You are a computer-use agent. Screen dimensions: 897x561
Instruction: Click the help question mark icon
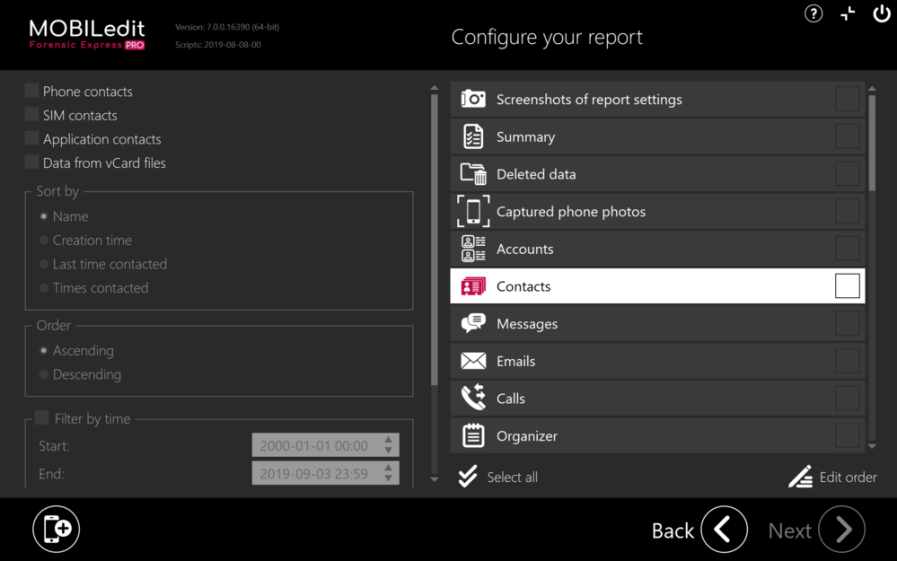(x=814, y=14)
